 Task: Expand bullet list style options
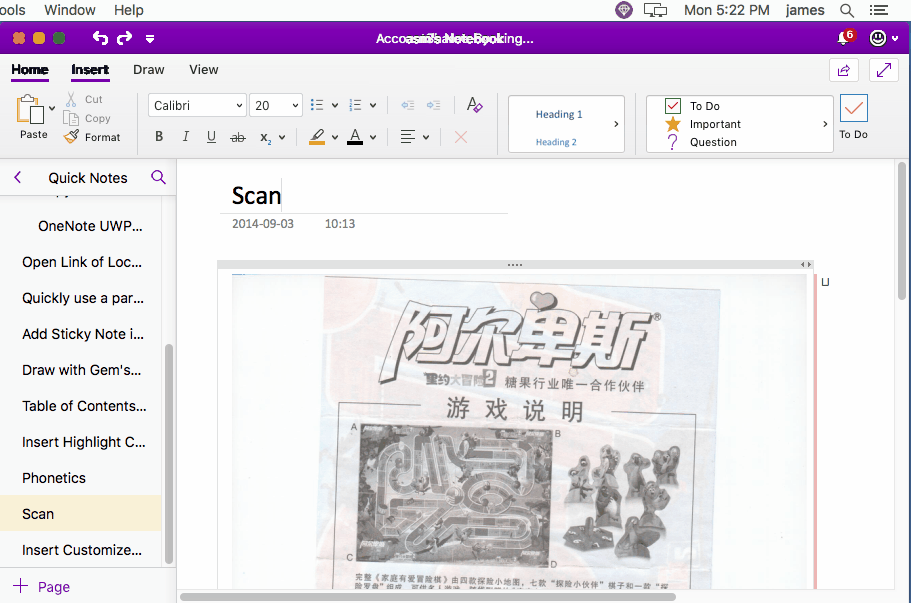(x=335, y=105)
